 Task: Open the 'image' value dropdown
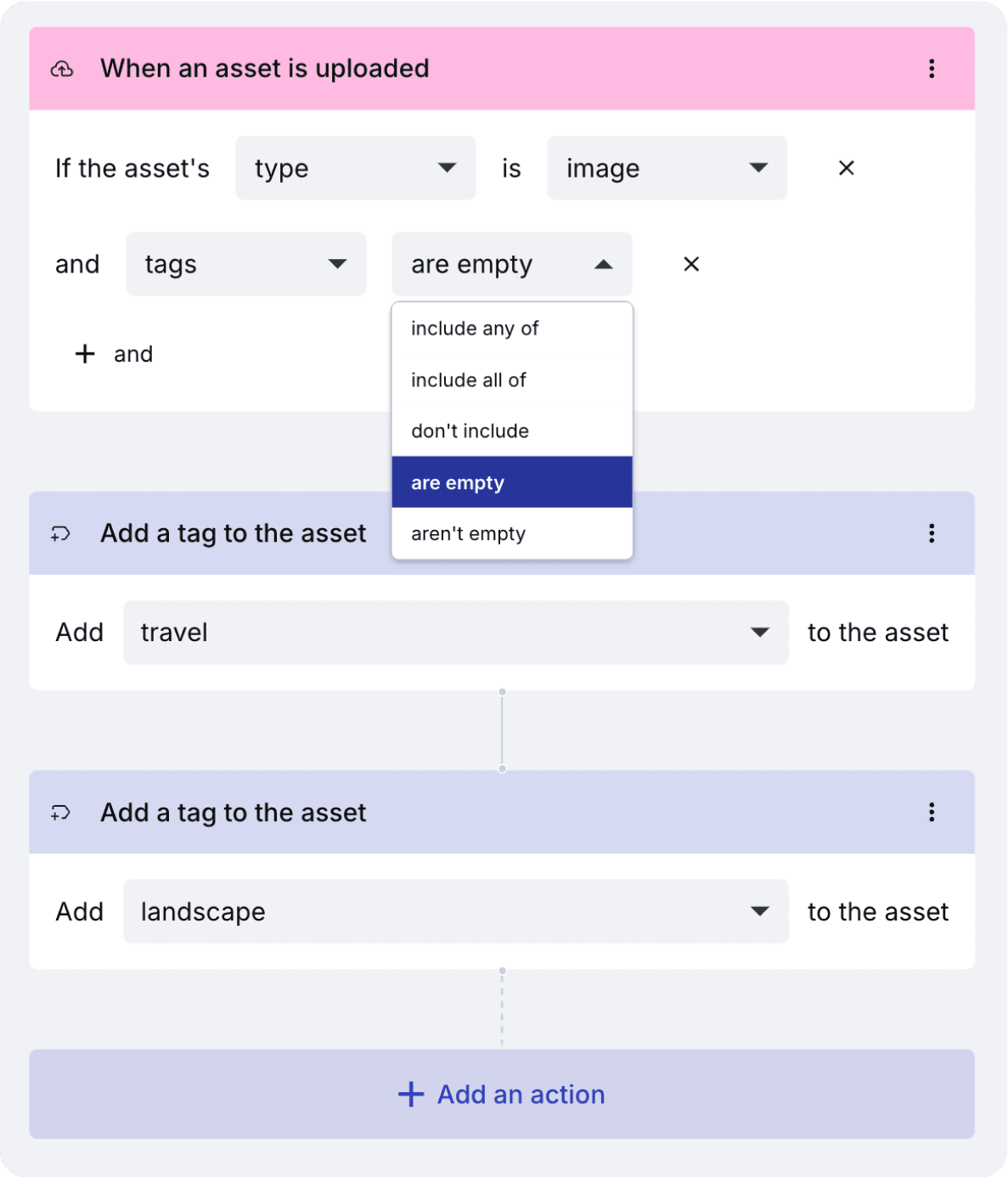[x=667, y=168]
